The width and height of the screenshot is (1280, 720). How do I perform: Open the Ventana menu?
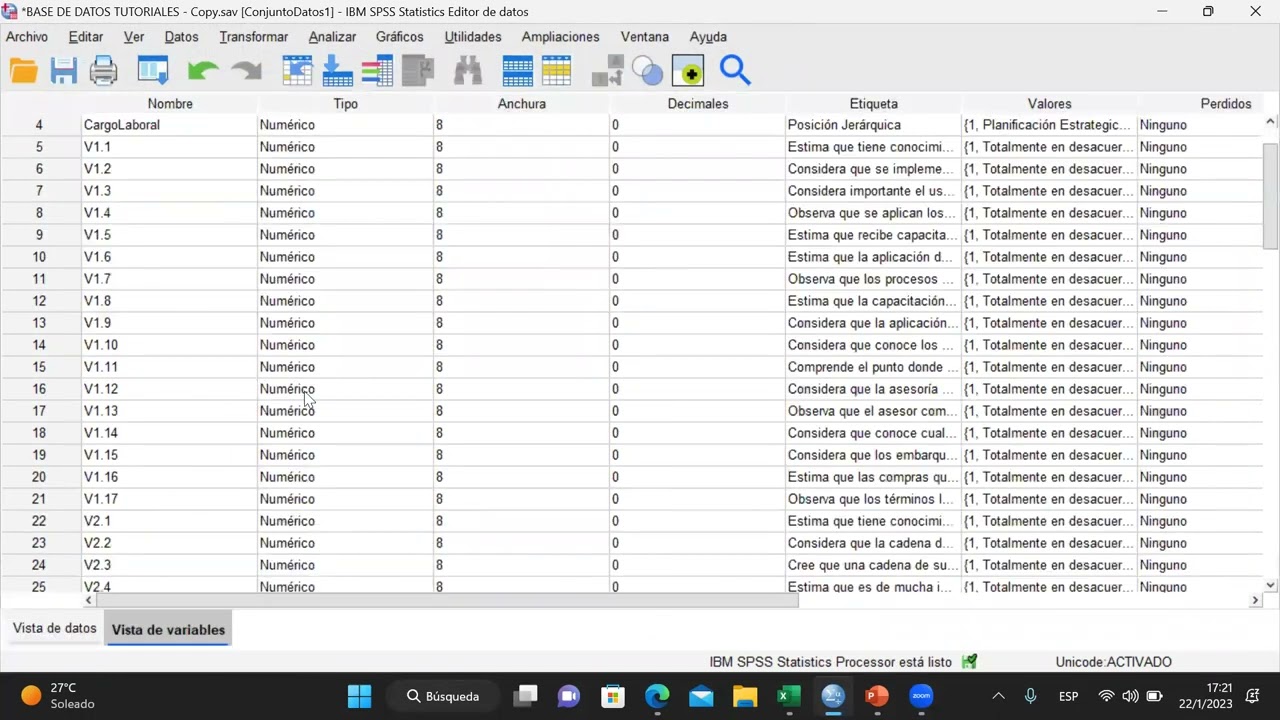pyautogui.click(x=645, y=37)
